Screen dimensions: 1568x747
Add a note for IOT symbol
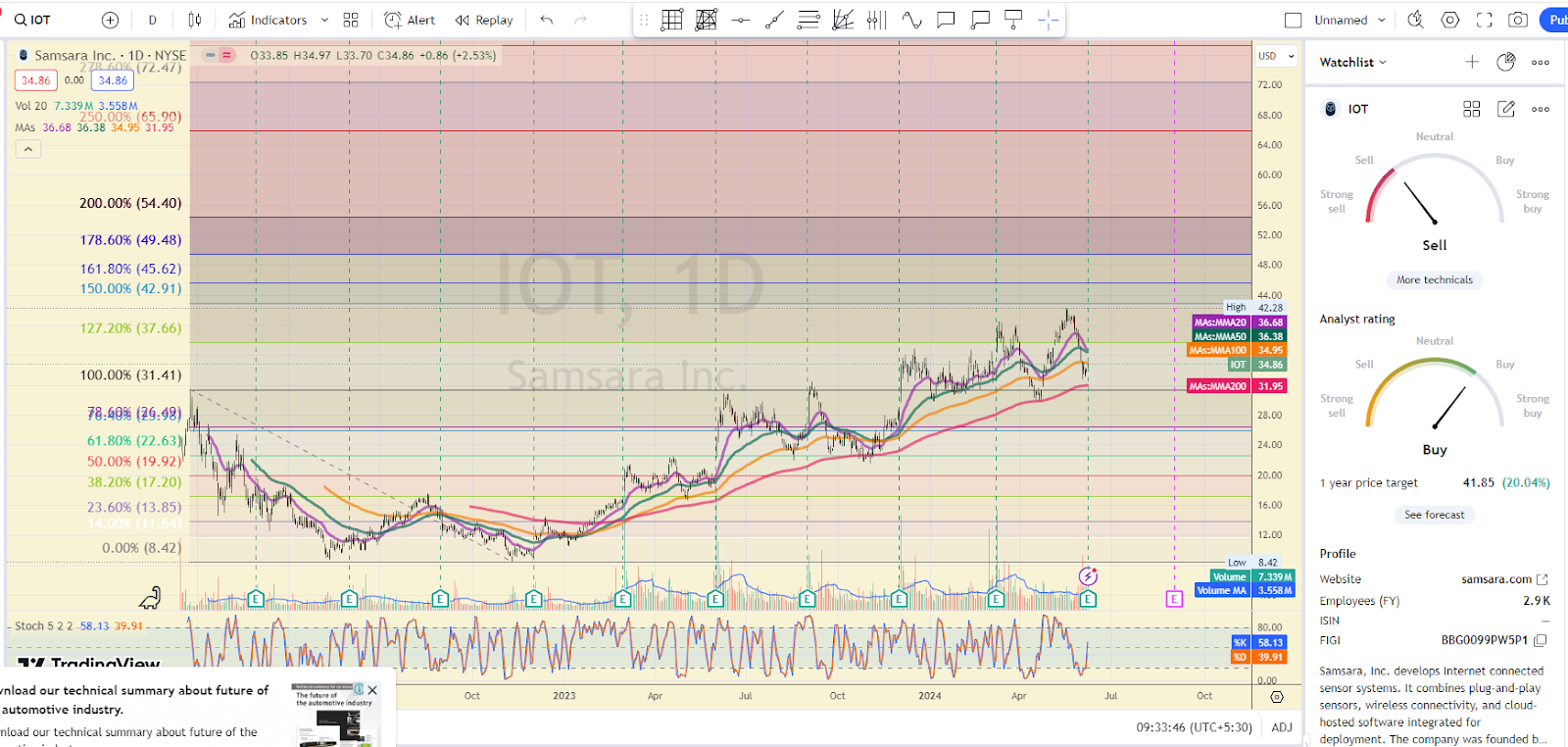(1506, 109)
